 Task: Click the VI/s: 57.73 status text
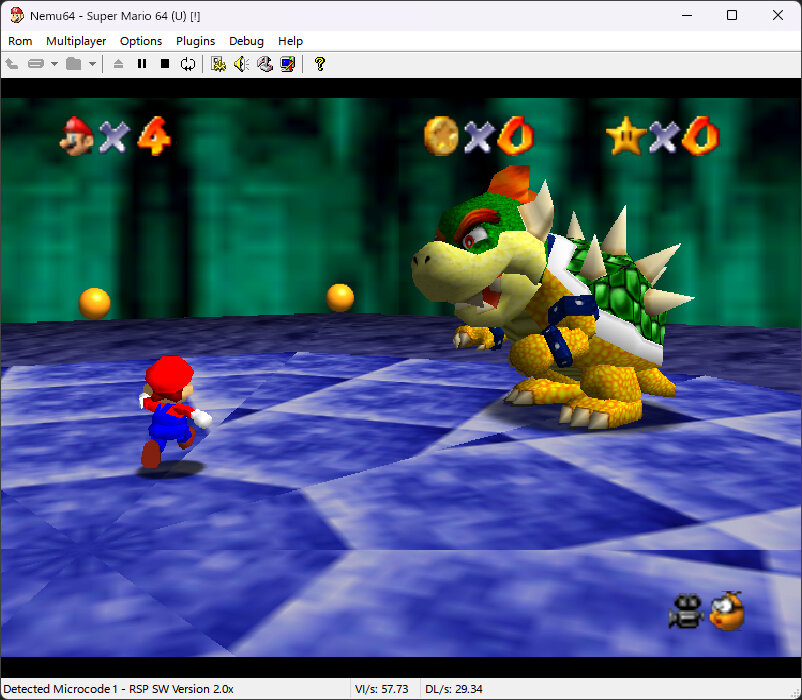(382, 689)
